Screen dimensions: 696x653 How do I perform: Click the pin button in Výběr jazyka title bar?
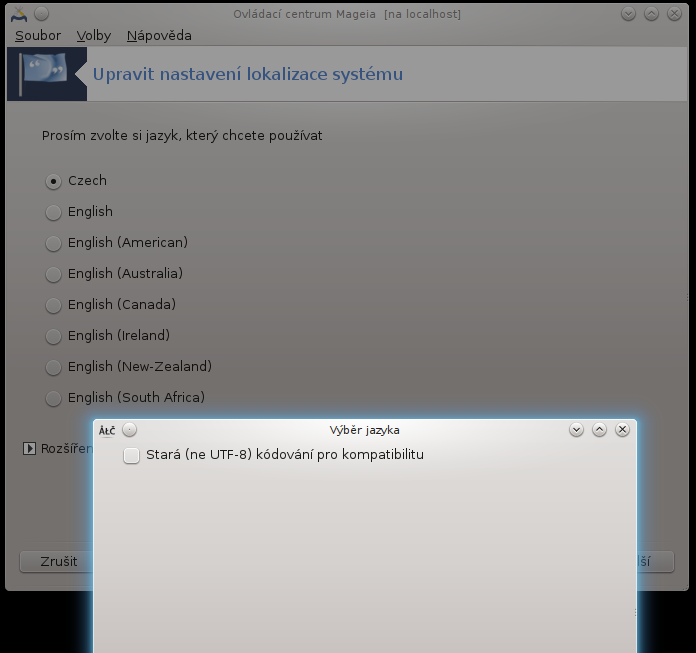pos(129,430)
